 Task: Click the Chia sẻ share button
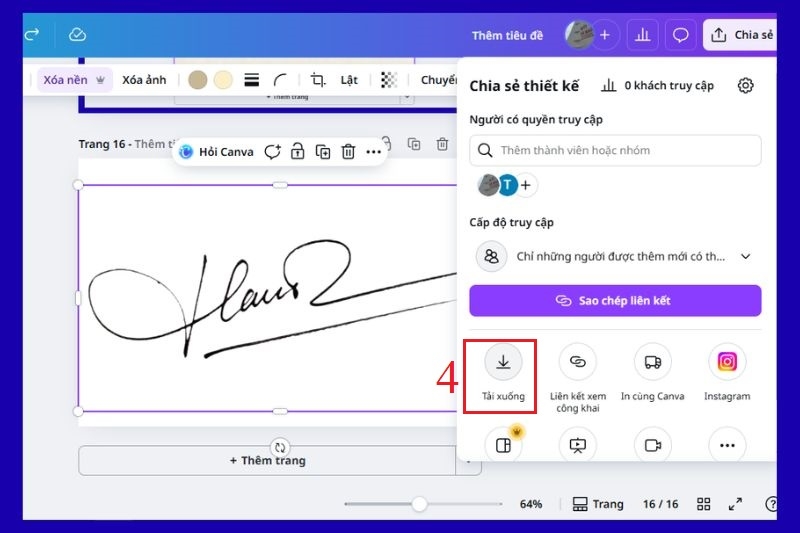coord(741,35)
